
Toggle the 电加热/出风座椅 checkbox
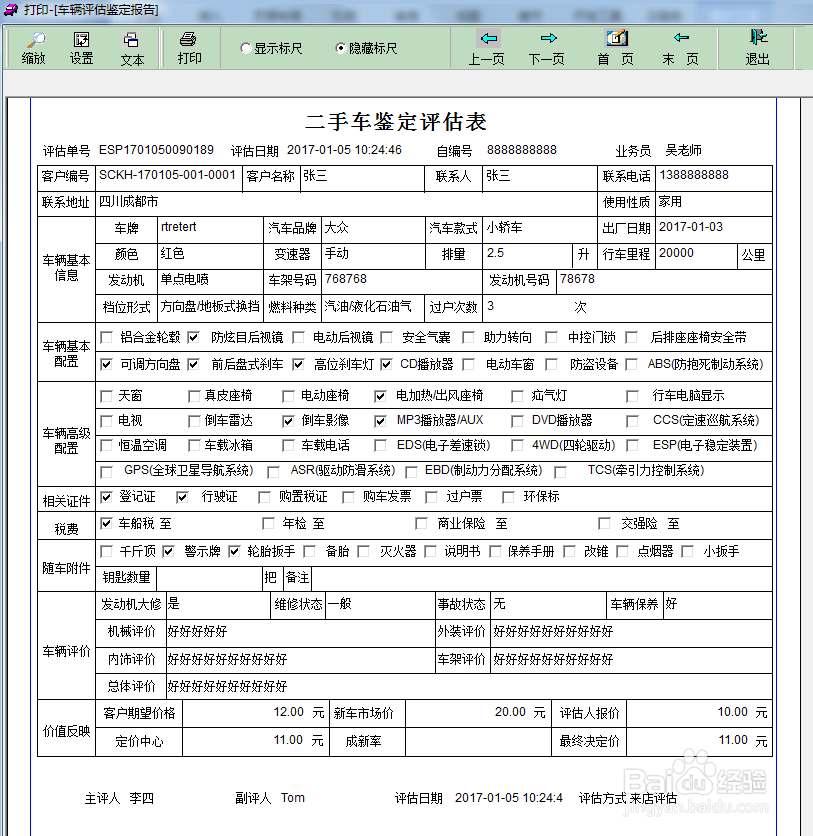(380, 396)
